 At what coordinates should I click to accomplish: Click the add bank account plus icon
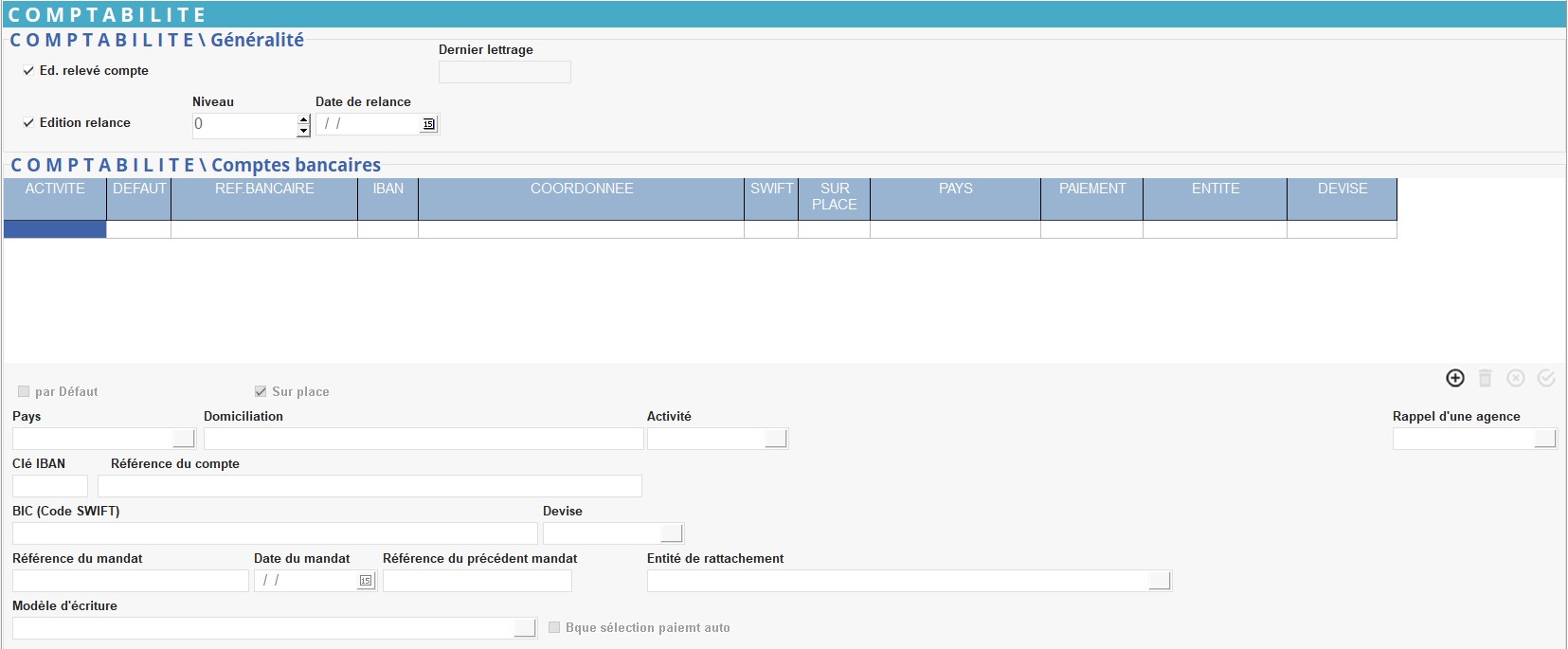click(x=1455, y=378)
